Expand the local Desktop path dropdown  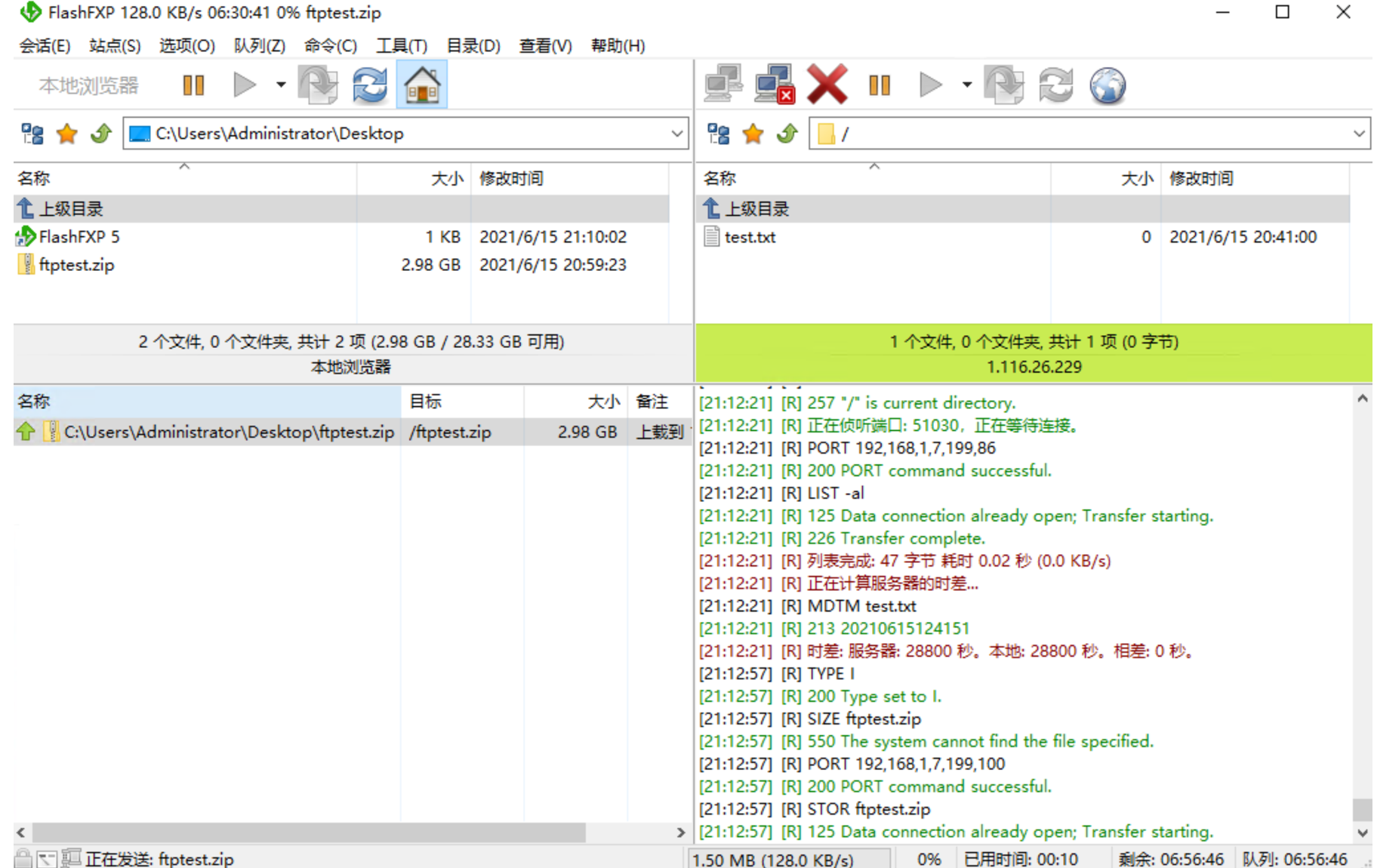[x=676, y=134]
